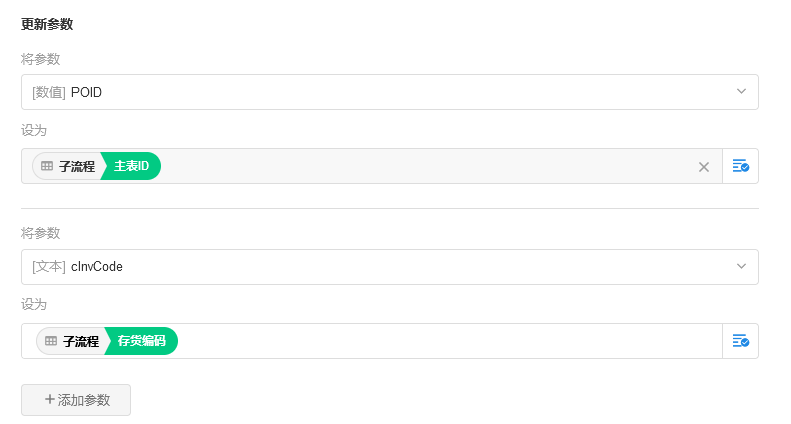
Task: Expand the POID dropdown chevron
Action: [741, 92]
